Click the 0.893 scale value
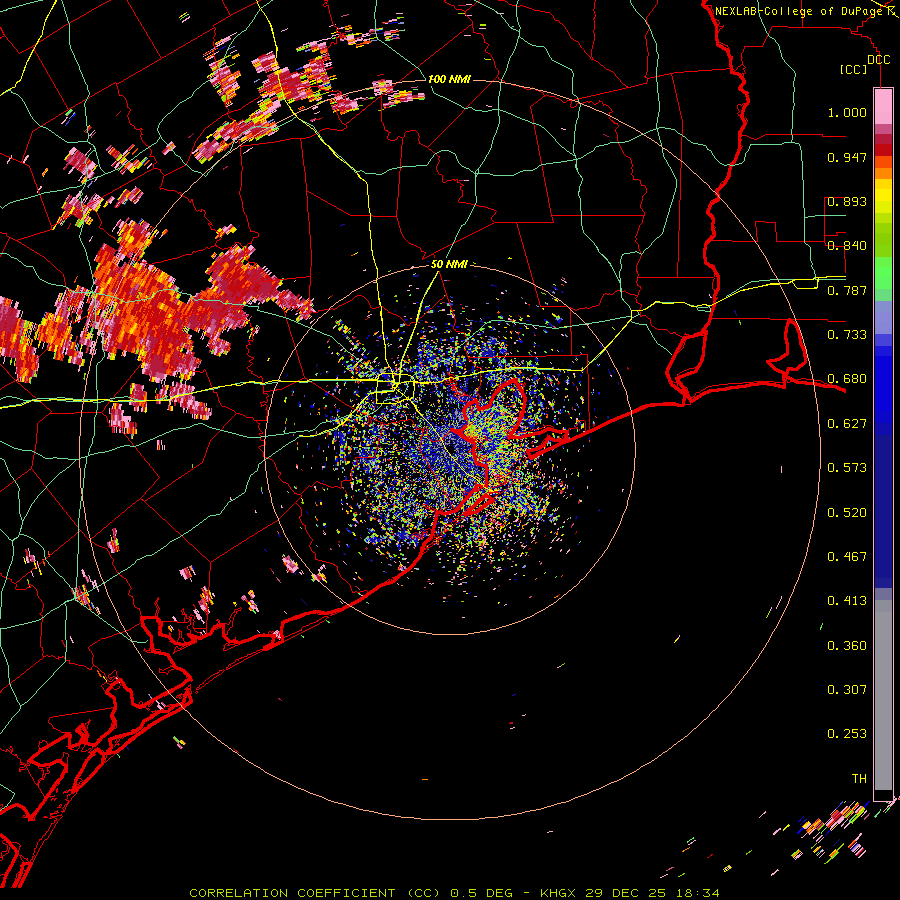The width and height of the screenshot is (900, 900). [x=847, y=201]
